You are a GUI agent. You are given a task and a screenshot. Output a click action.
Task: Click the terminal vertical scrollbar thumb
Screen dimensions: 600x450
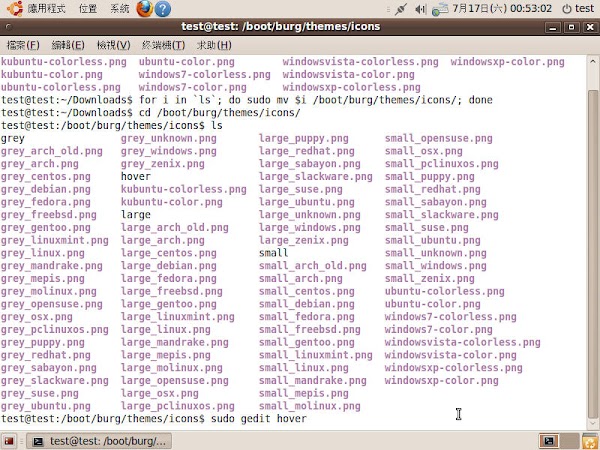point(593,254)
